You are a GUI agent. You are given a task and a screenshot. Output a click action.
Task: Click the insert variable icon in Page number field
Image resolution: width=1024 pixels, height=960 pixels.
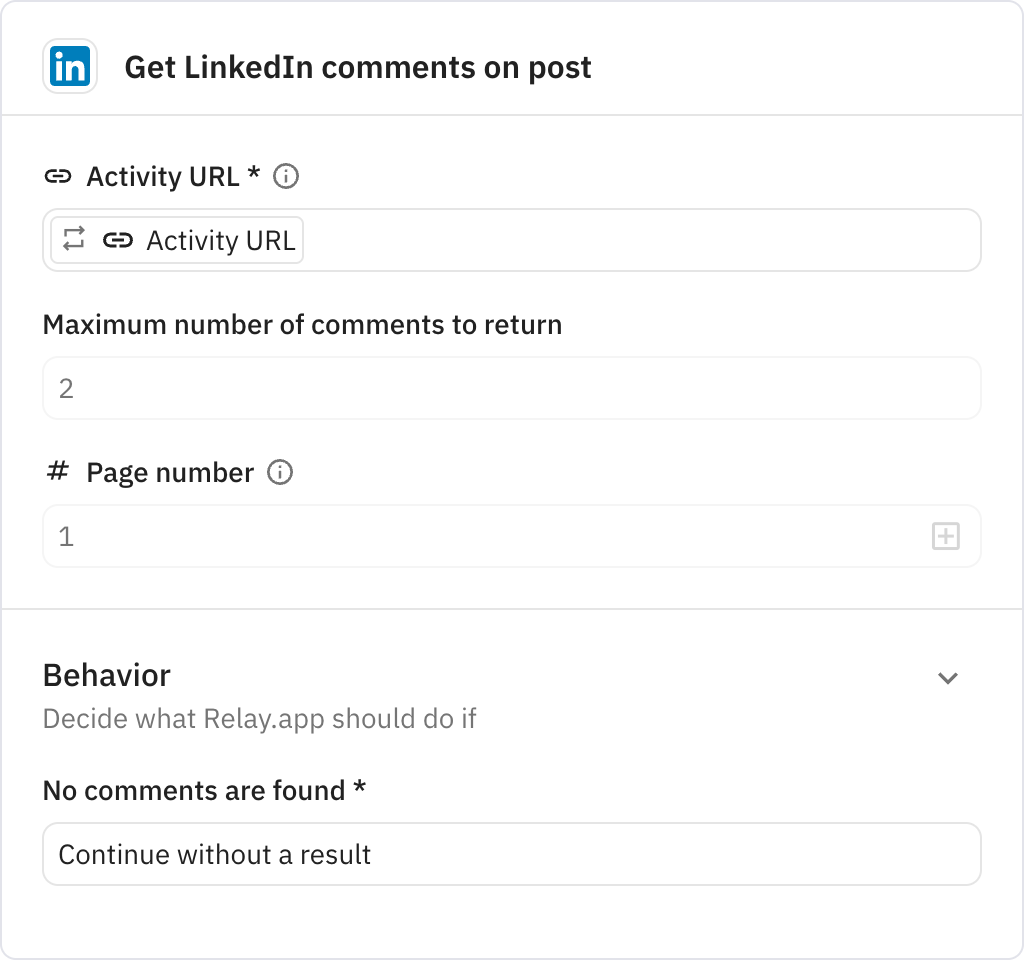click(945, 536)
